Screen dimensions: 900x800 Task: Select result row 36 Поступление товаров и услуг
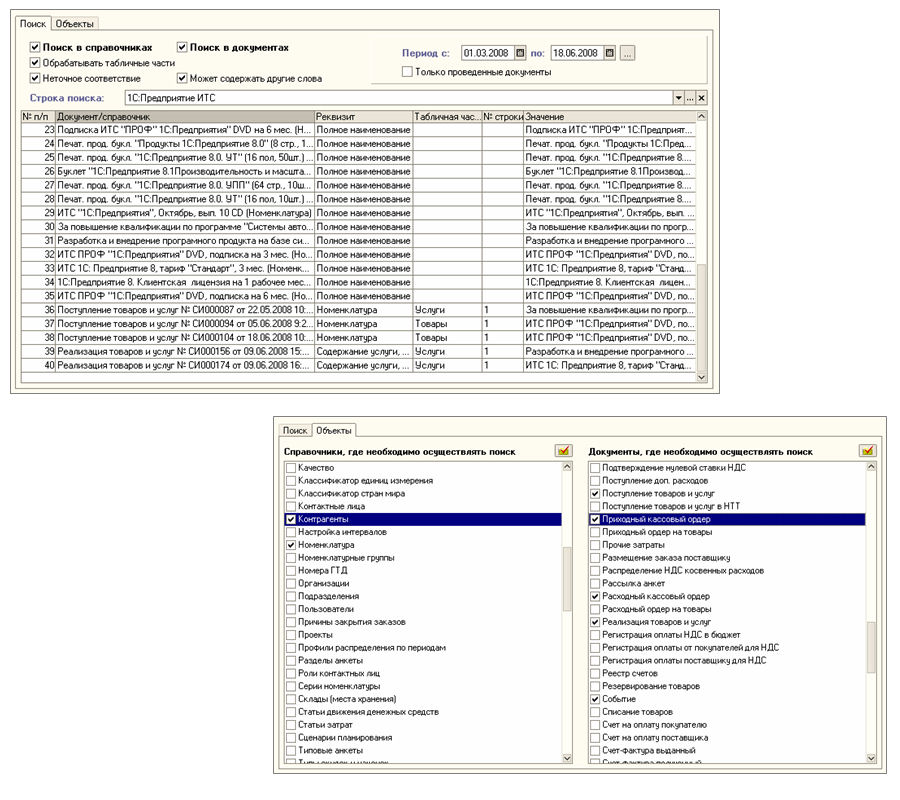click(x=358, y=310)
